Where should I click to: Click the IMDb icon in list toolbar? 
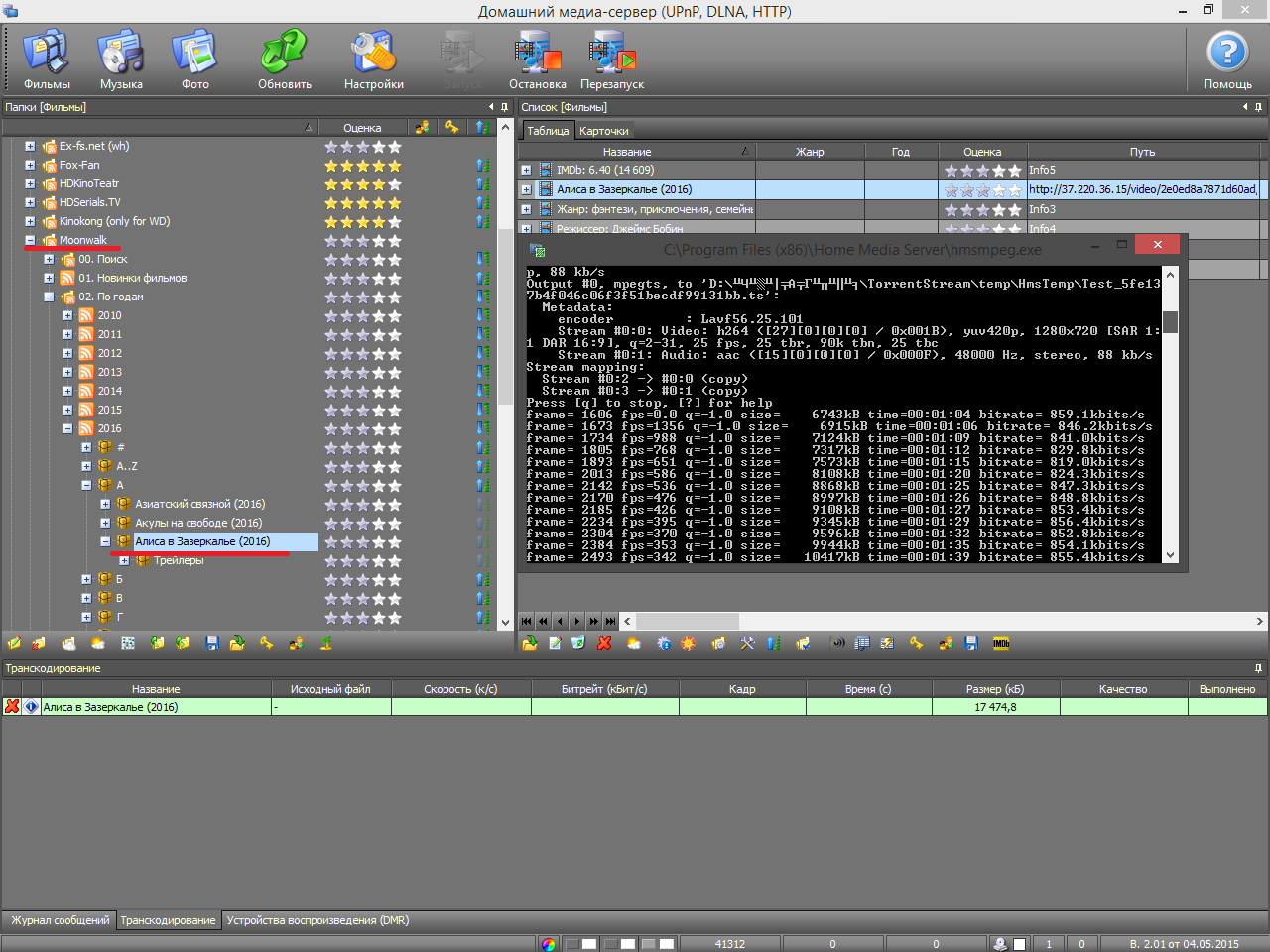click(1001, 643)
